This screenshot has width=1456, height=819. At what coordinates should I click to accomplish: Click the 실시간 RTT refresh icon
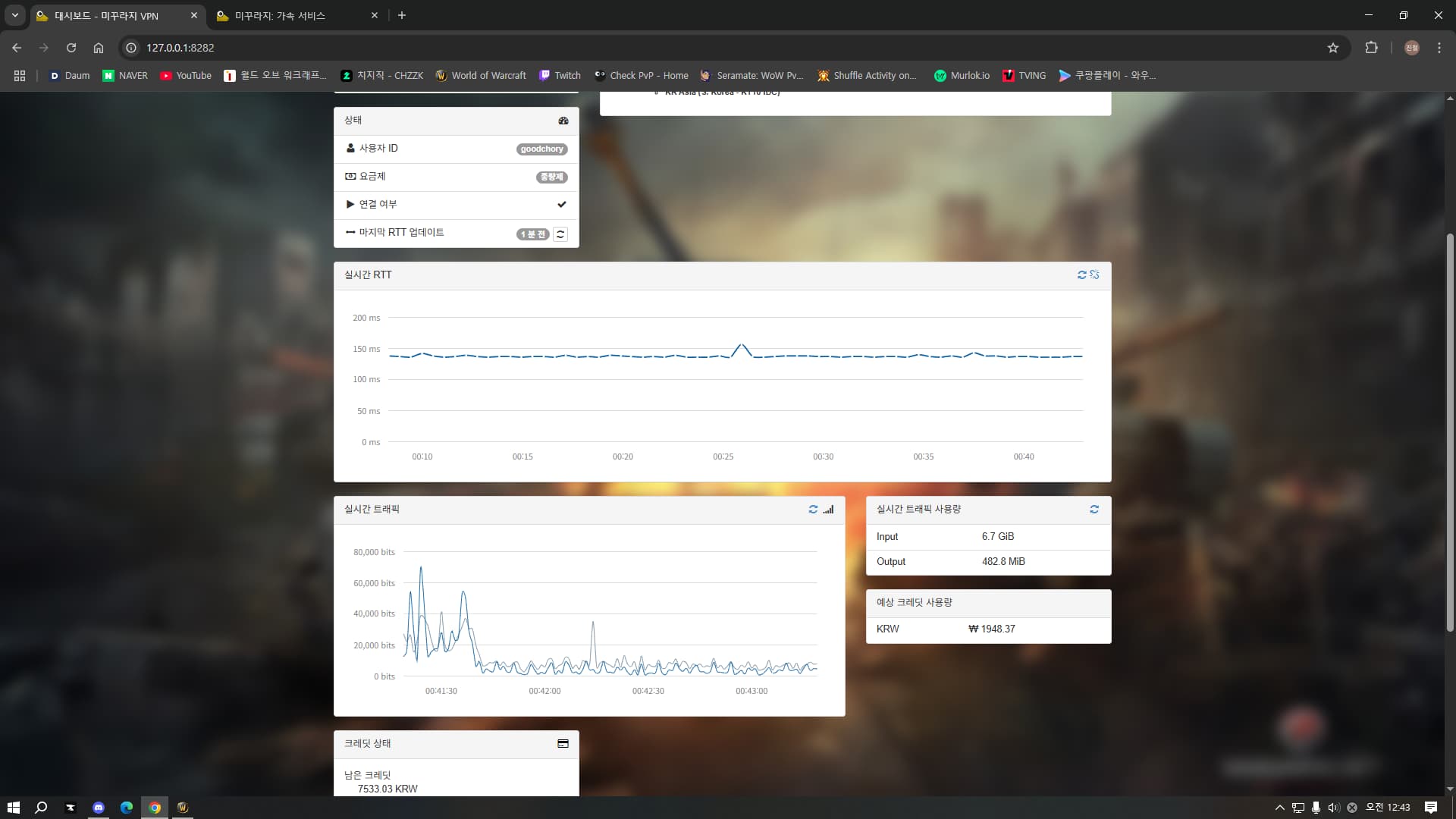(x=1082, y=275)
